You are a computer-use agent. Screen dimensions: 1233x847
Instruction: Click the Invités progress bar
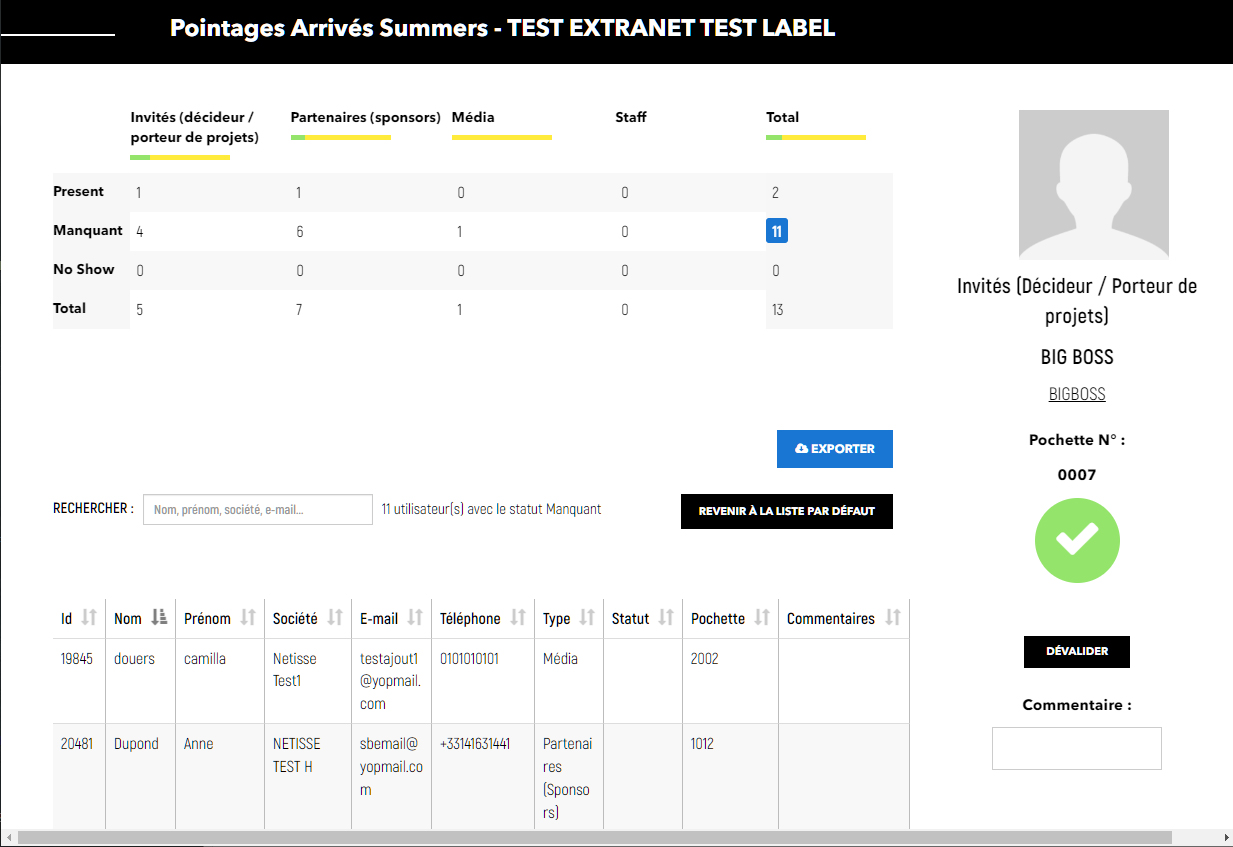[x=180, y=157]
